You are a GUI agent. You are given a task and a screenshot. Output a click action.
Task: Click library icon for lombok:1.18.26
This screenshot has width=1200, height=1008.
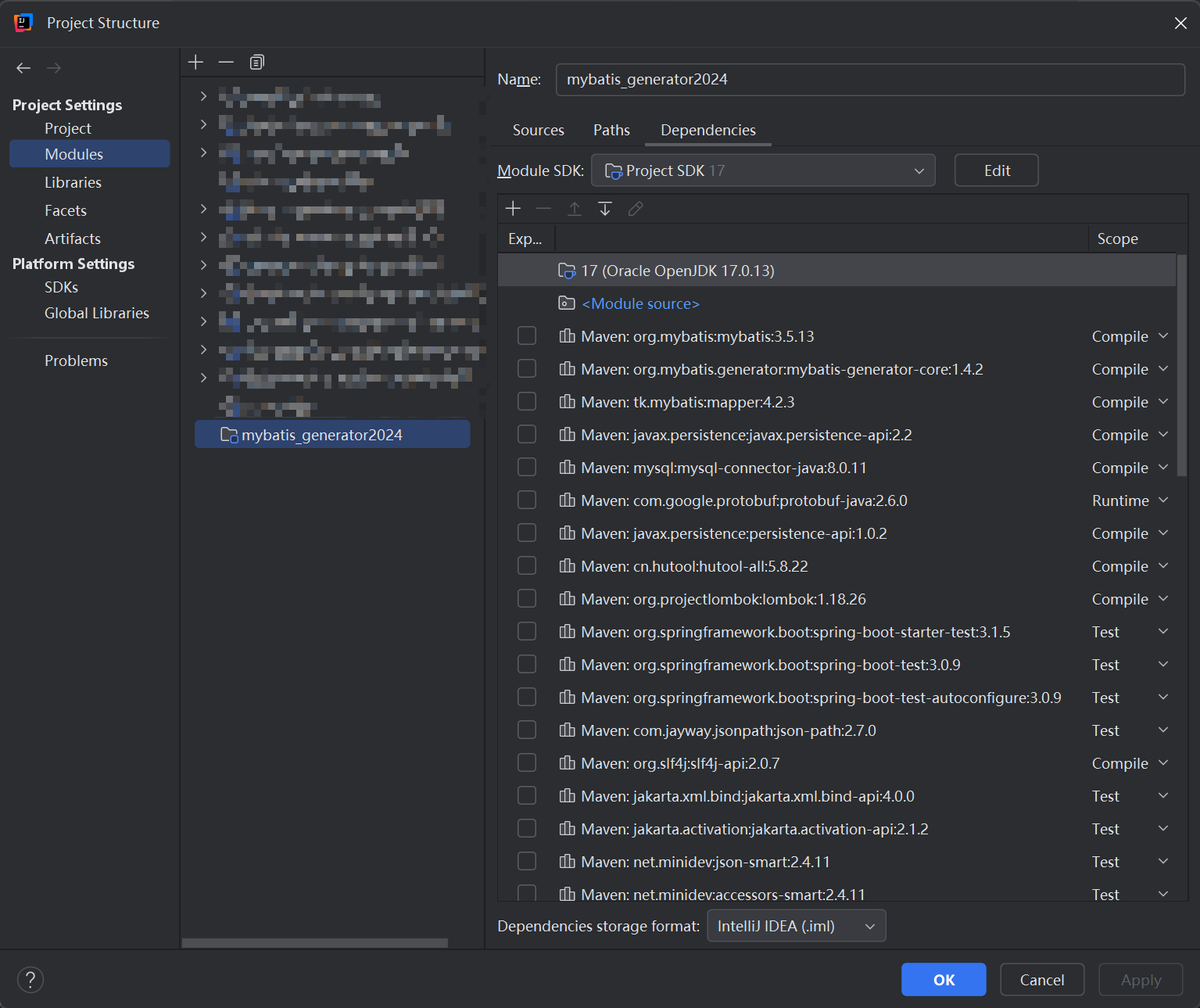(x=568, y=599)
